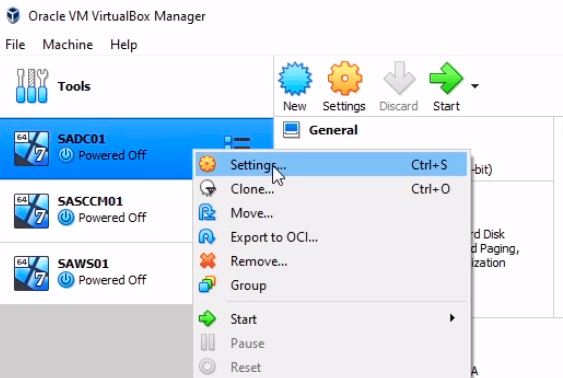The width and height of the screenshot is (563, 378).
Task: Click the Windows 7 icon of SADC01
Action: (x=31, y=148)
